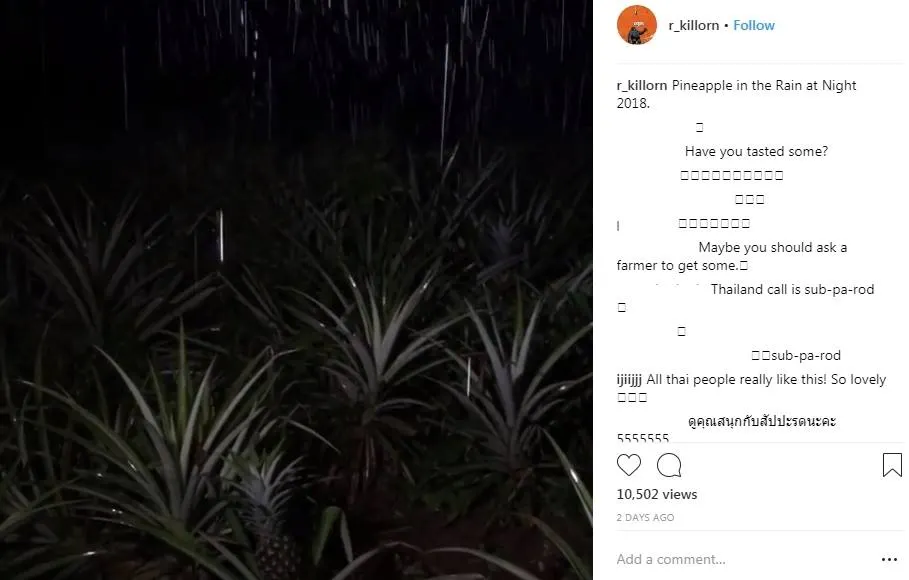Select the 'Pineapple in the Rain at Night' caption
This screenshot has width=909, height=580.
[x=736, y=94]
